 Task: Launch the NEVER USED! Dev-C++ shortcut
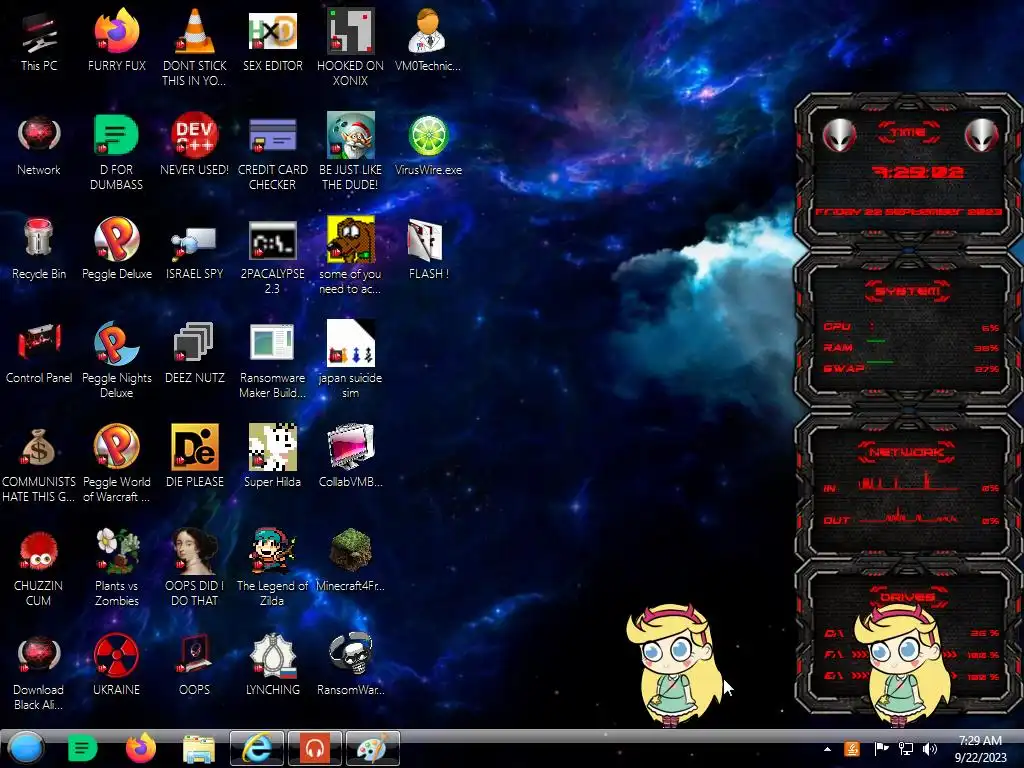(x=195, y=145)
